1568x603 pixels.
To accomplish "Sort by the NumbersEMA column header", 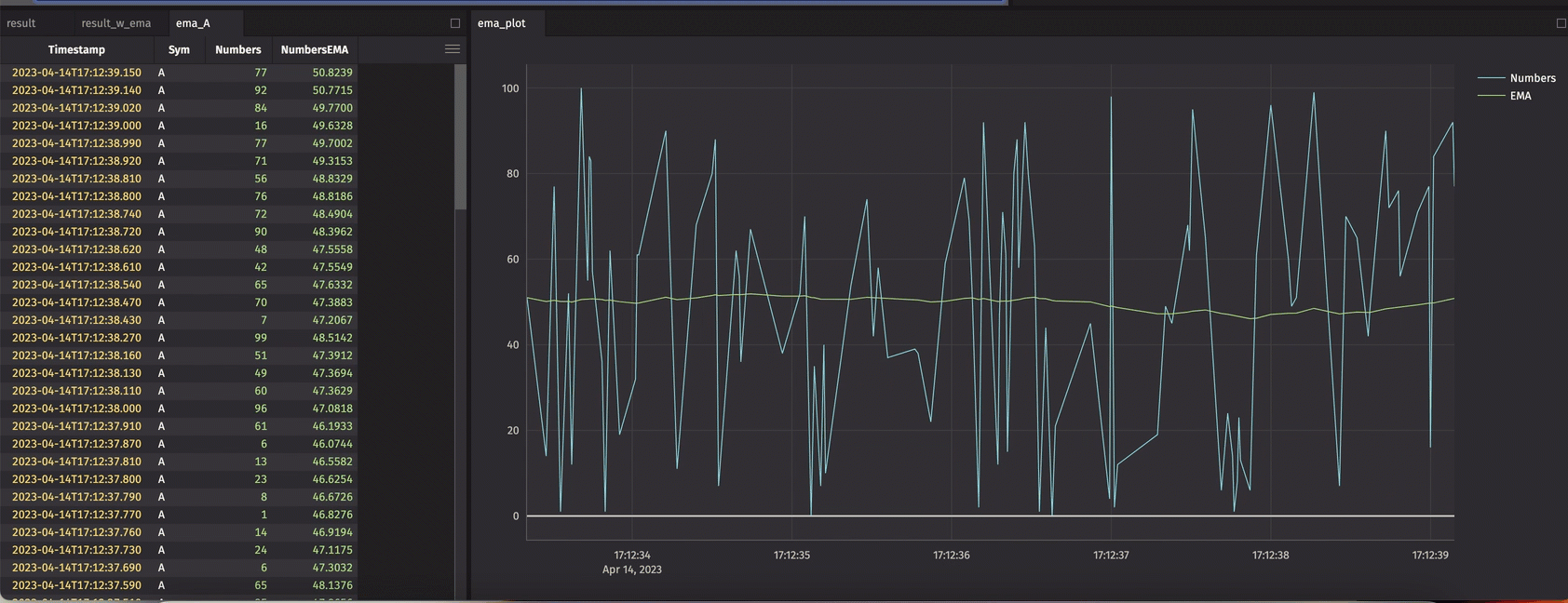I will pos(315,49).
